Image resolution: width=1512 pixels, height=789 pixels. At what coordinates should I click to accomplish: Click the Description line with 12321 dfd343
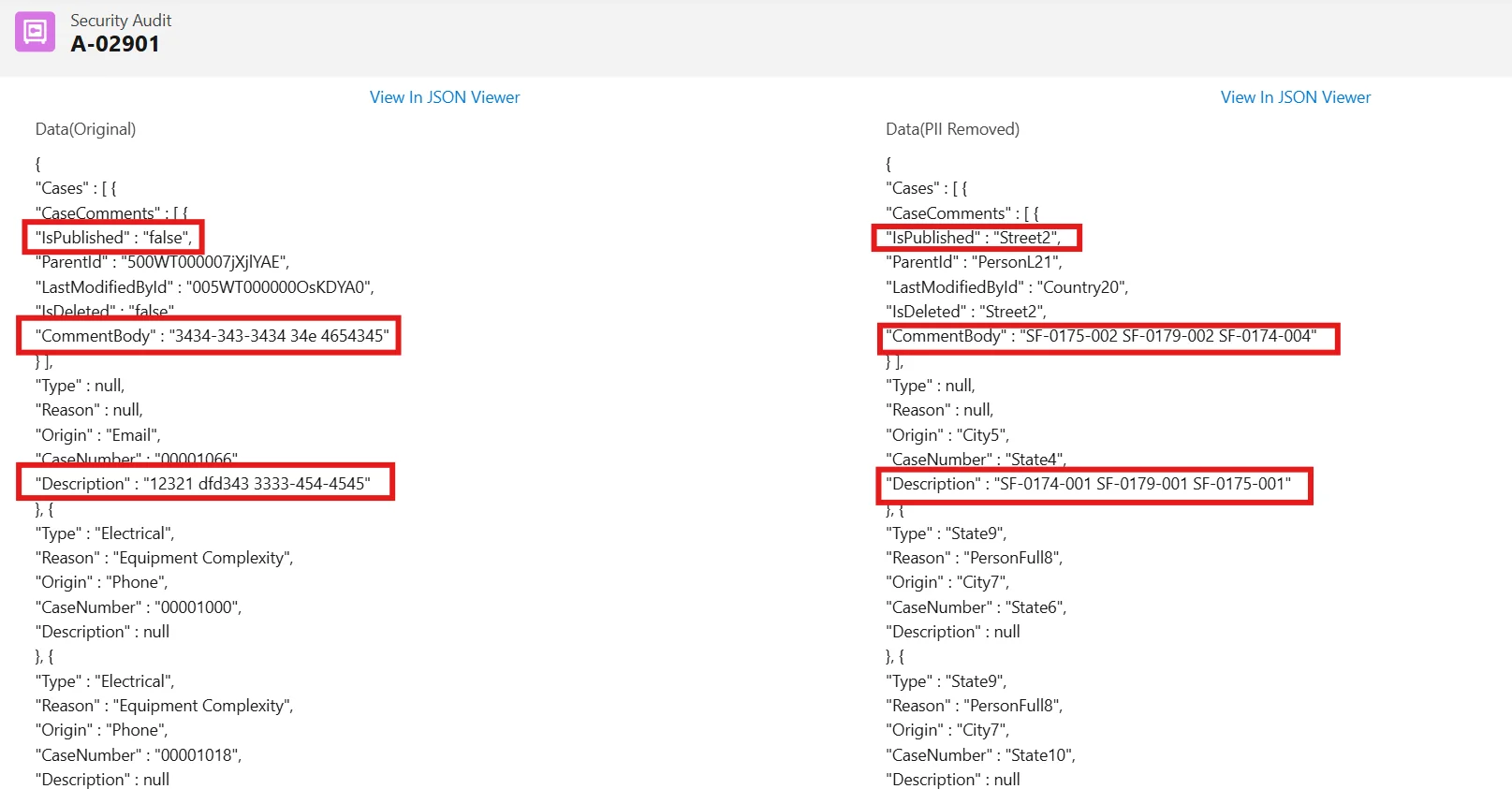[203, 484]
